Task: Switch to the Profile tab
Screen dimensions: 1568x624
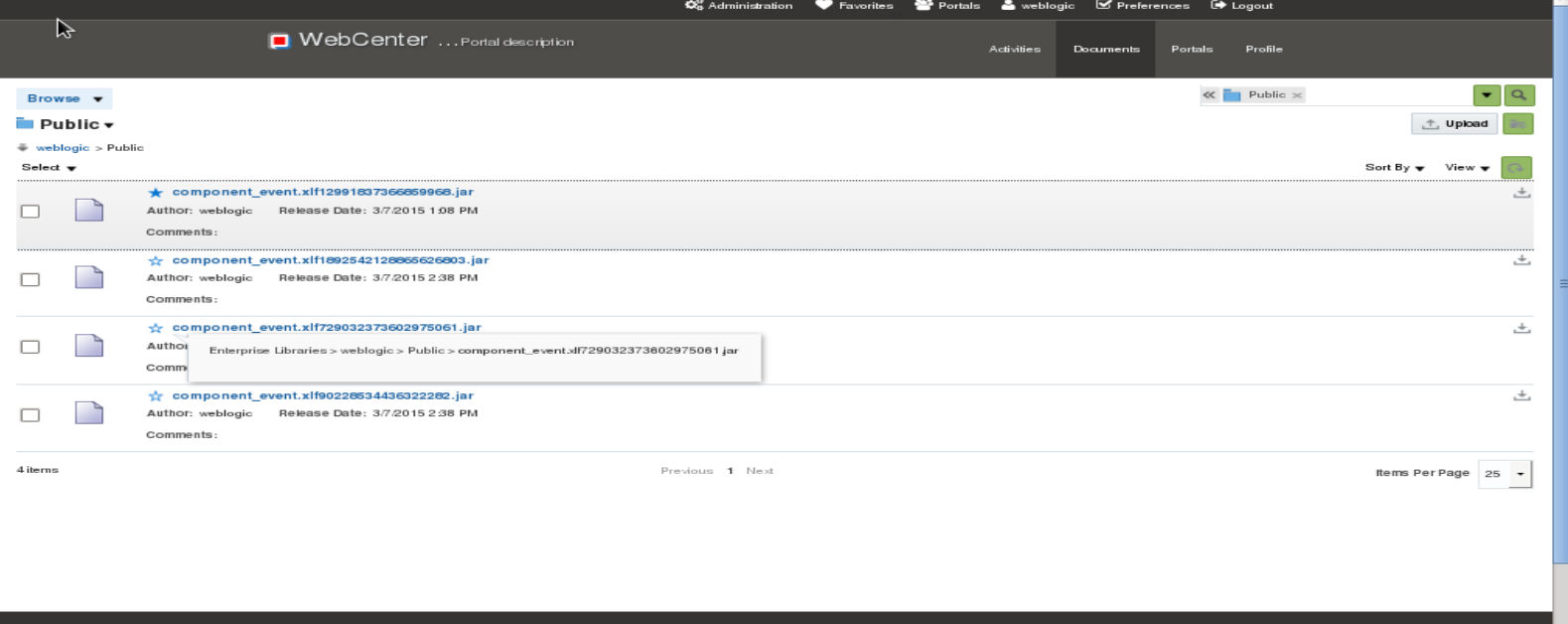Action: point(1264,49)
